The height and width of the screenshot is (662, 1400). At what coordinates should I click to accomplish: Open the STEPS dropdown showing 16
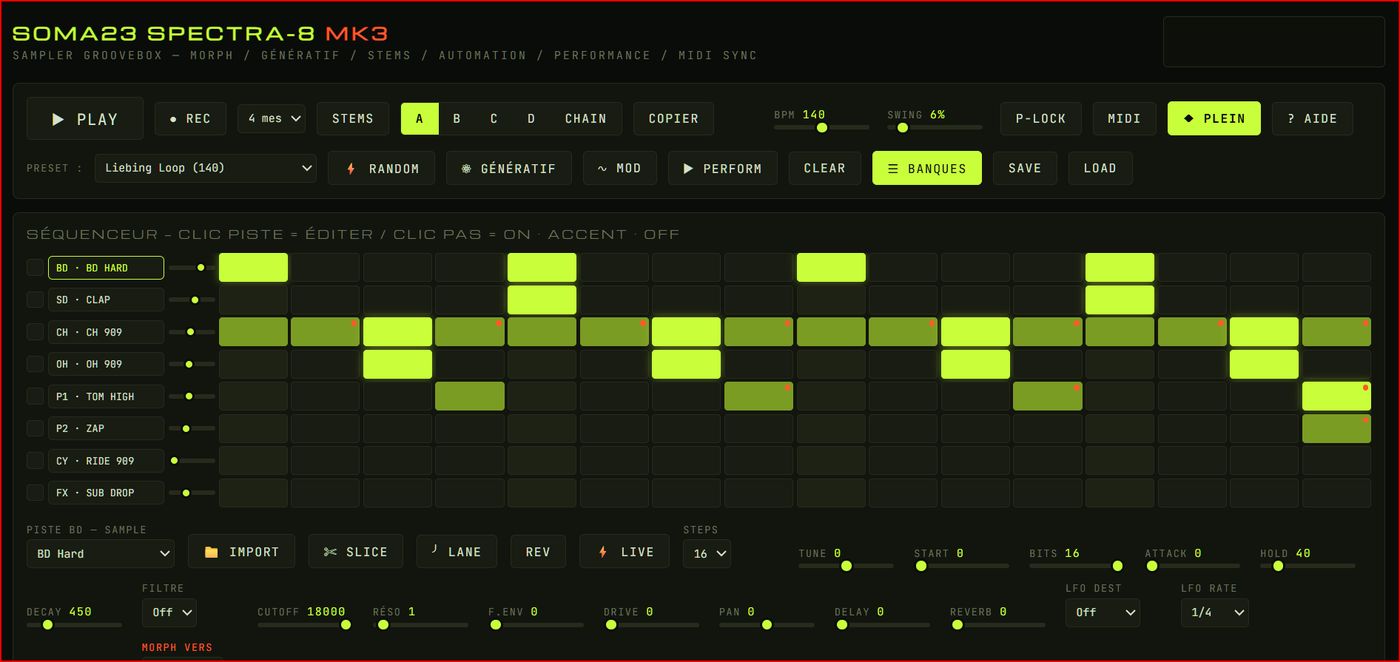coord(707,553)
